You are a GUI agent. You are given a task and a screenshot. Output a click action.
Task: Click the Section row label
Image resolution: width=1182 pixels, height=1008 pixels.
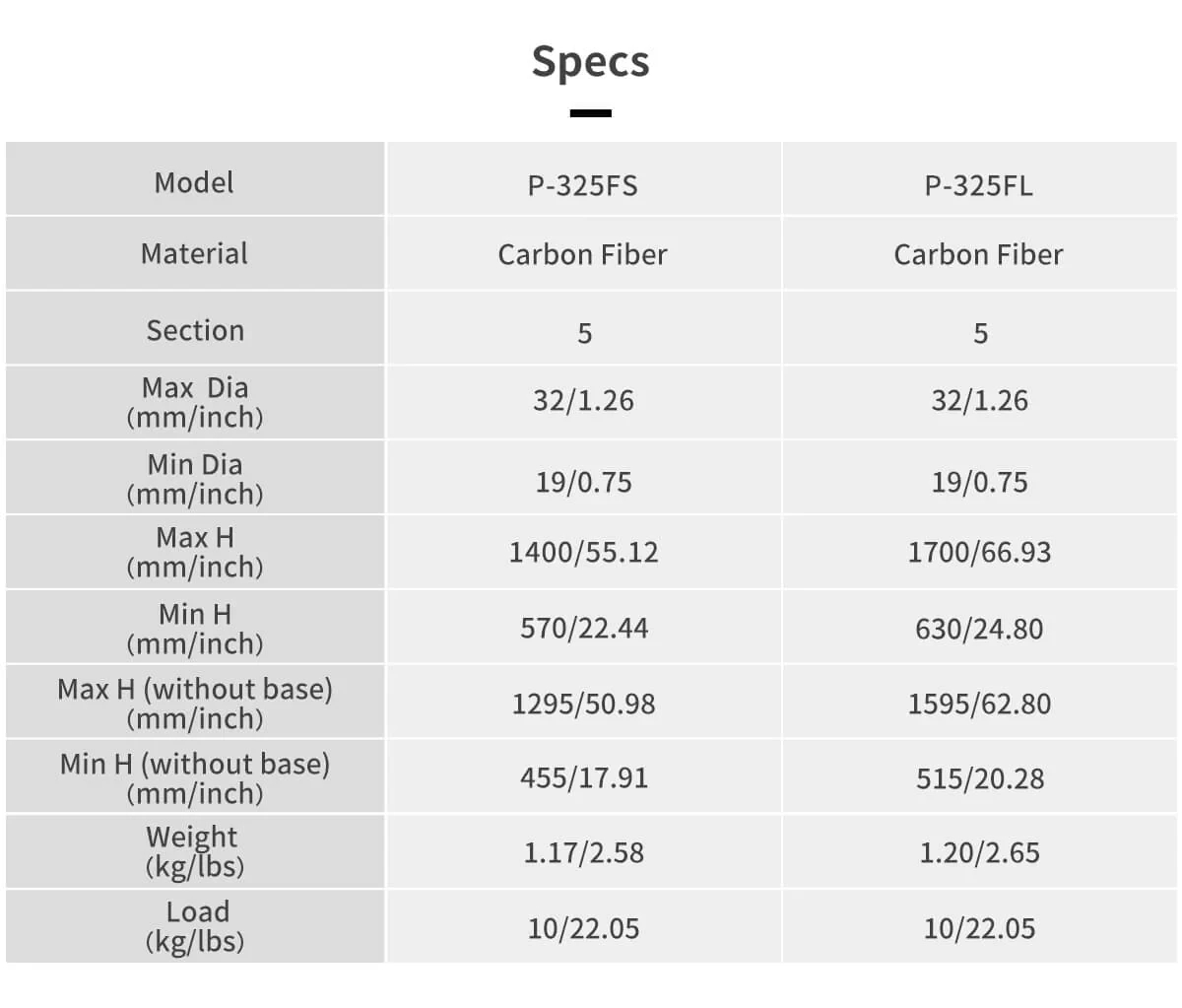(195, 330)
